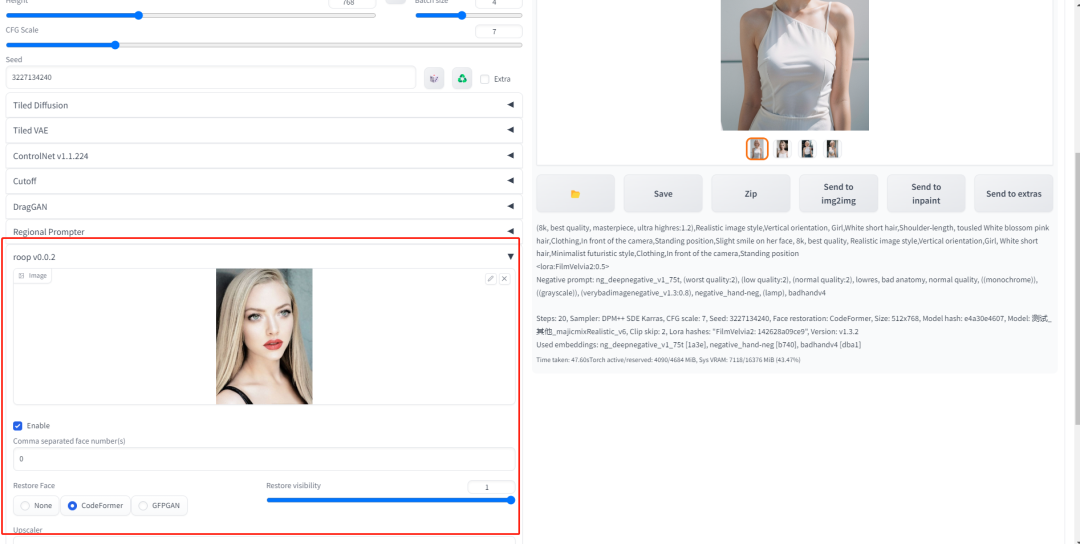Click the Restore visibility value box
Image resolution: width=1080 pixels, height=544 pixels.
coord(491,487)
